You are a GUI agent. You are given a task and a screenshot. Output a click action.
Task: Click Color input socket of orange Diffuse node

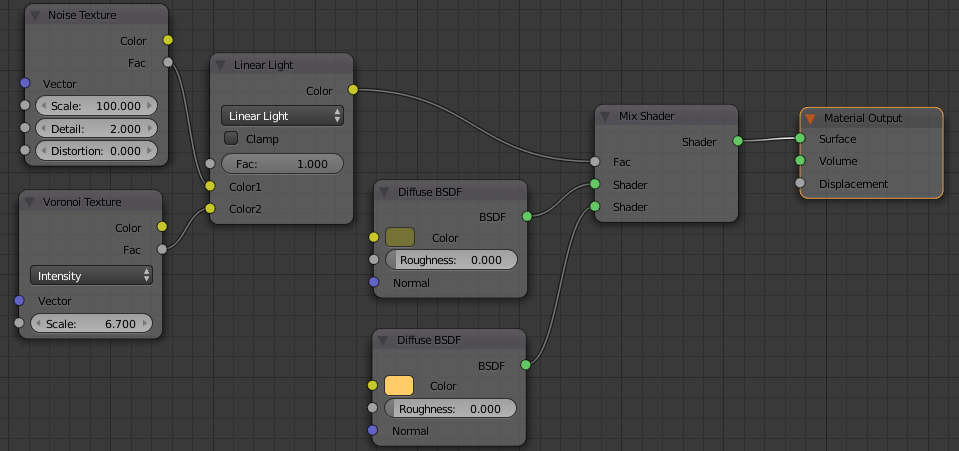coord(373,386)
